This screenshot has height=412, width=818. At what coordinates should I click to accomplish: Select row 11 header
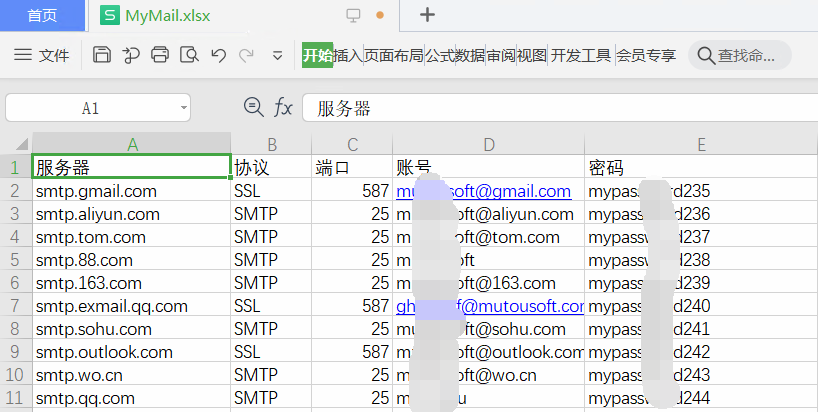coord(16,397)
